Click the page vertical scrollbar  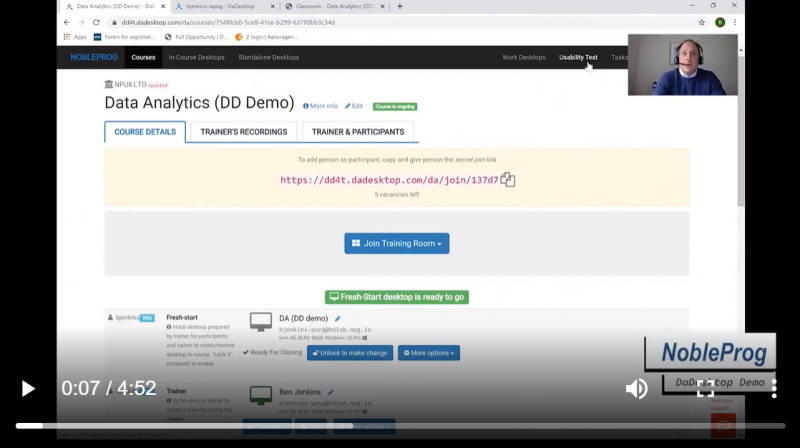pyautogui.click(x=741, y=133)
